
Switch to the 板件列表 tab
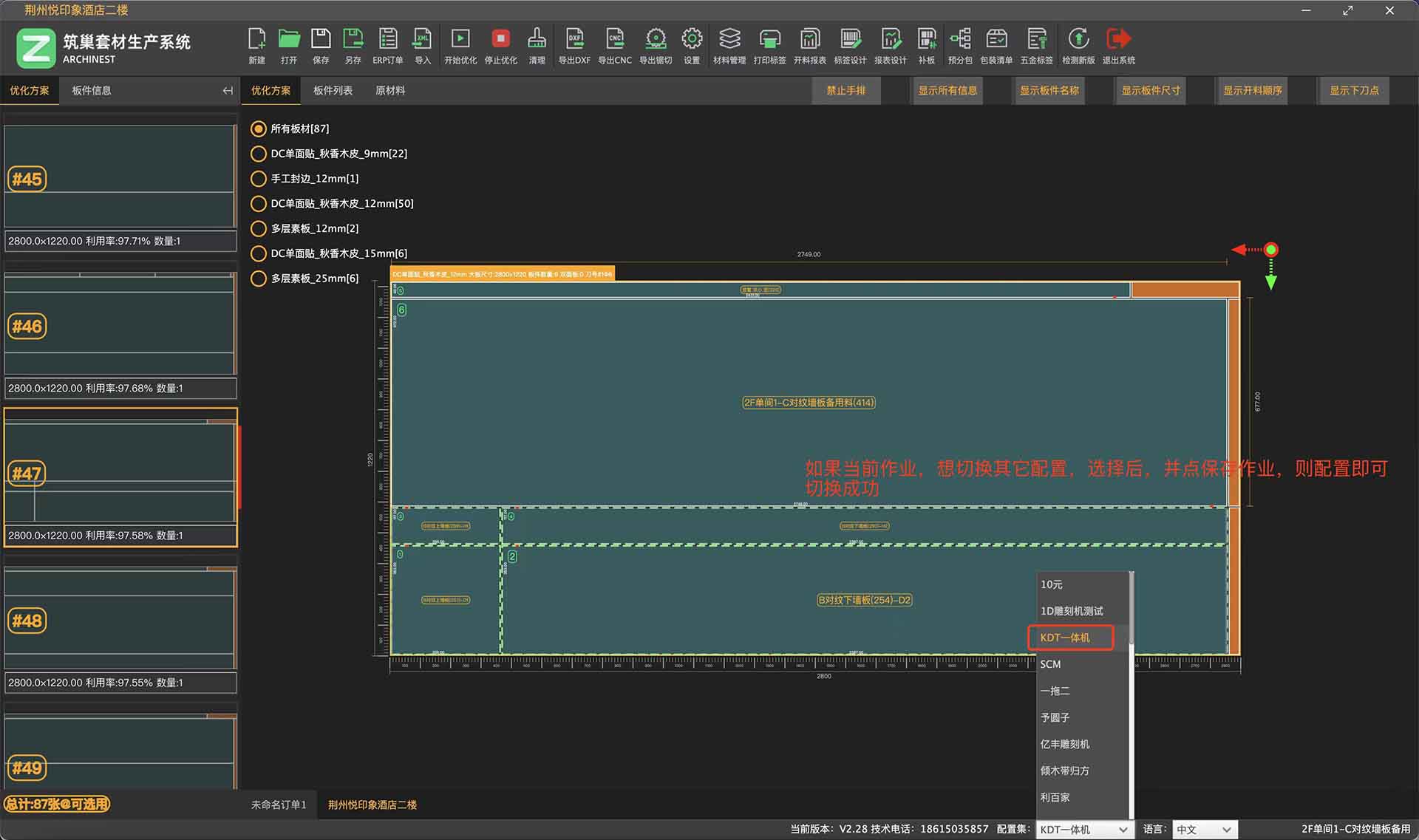pyautogui.click(x=333, y=90)
